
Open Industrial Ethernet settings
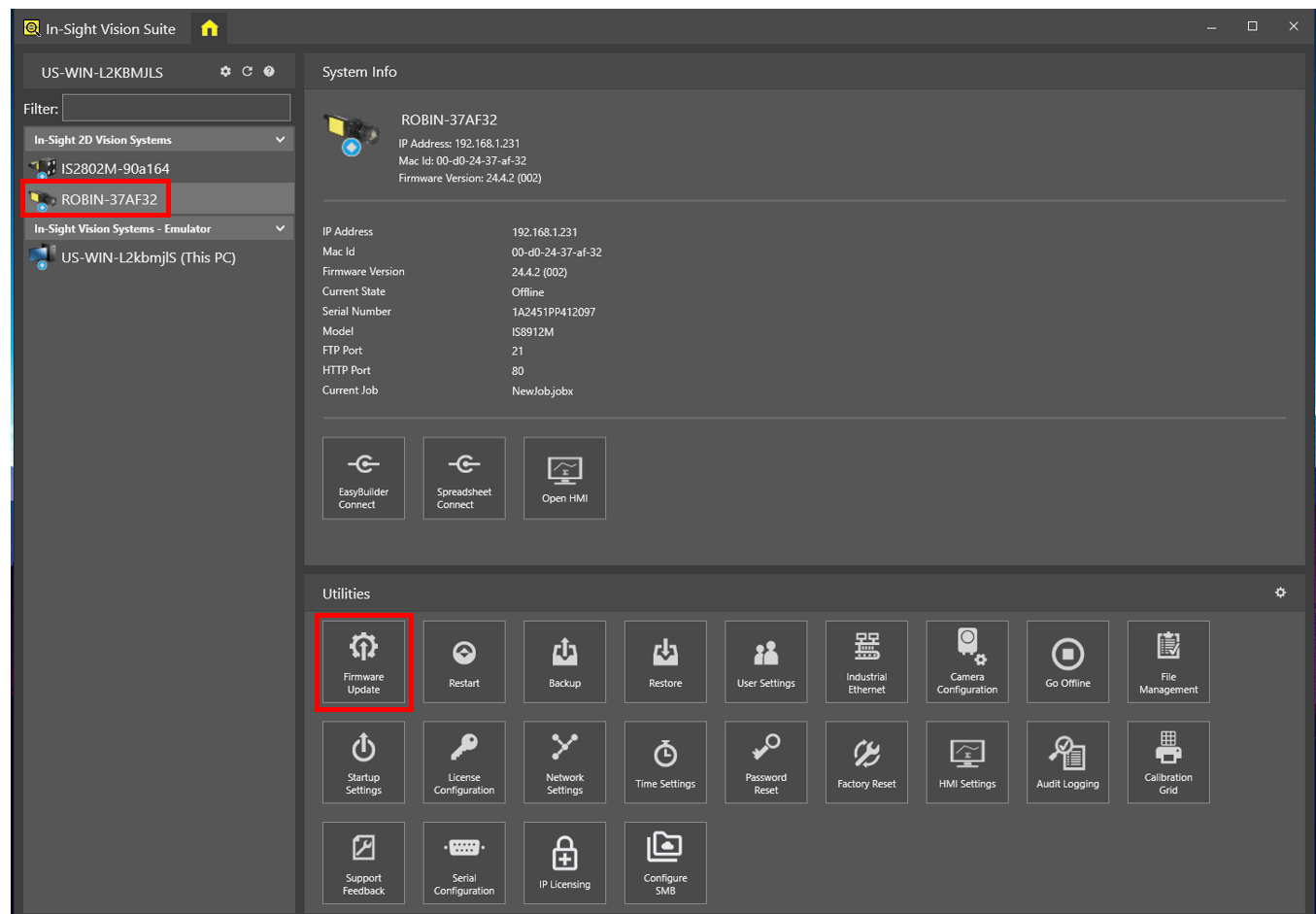tap(866, 661)
